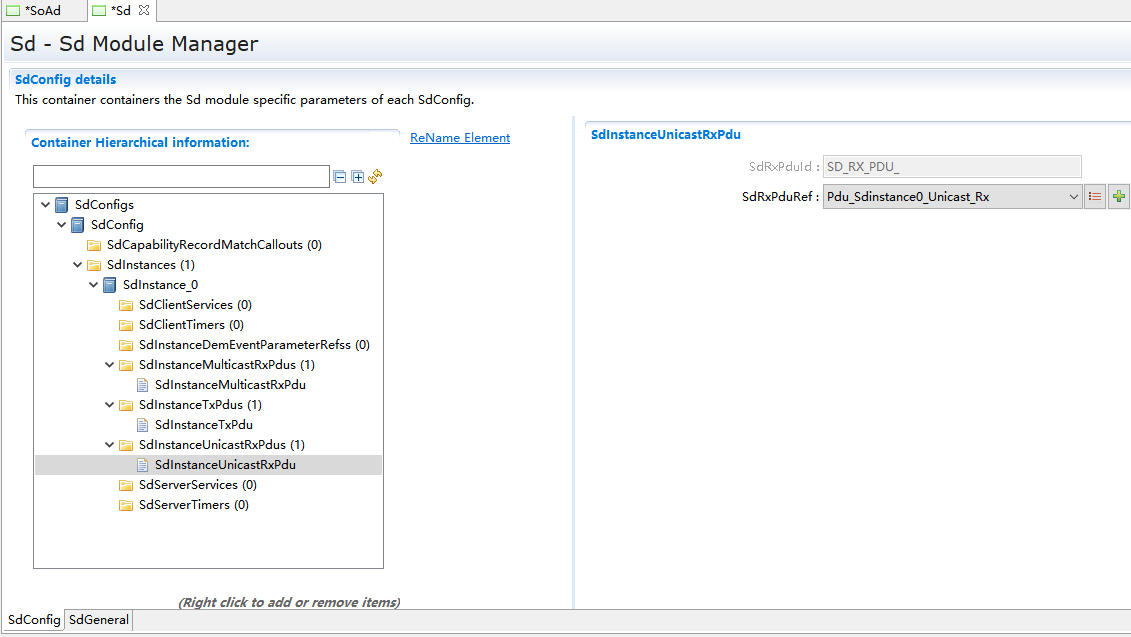Select SdClientServices (0) in tree
This screenshot has height=637, width=1131.
click(x=195, y=305)
